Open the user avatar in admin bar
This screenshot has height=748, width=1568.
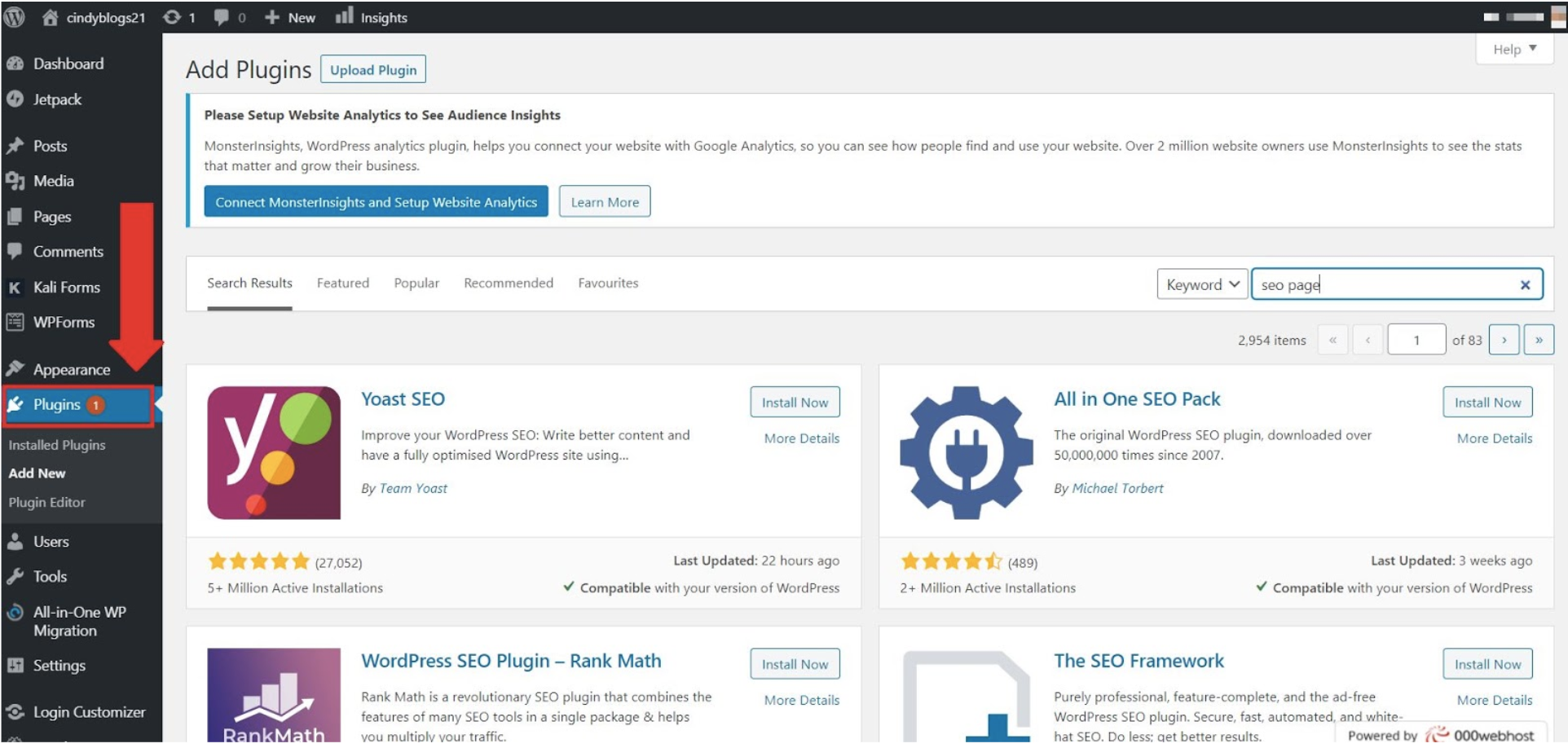point(1558,17)
